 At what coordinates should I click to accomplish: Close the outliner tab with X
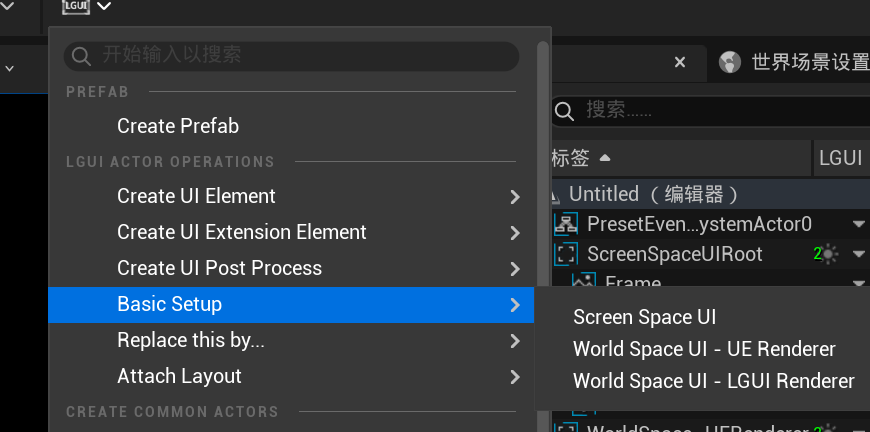(x=680, y=63)
